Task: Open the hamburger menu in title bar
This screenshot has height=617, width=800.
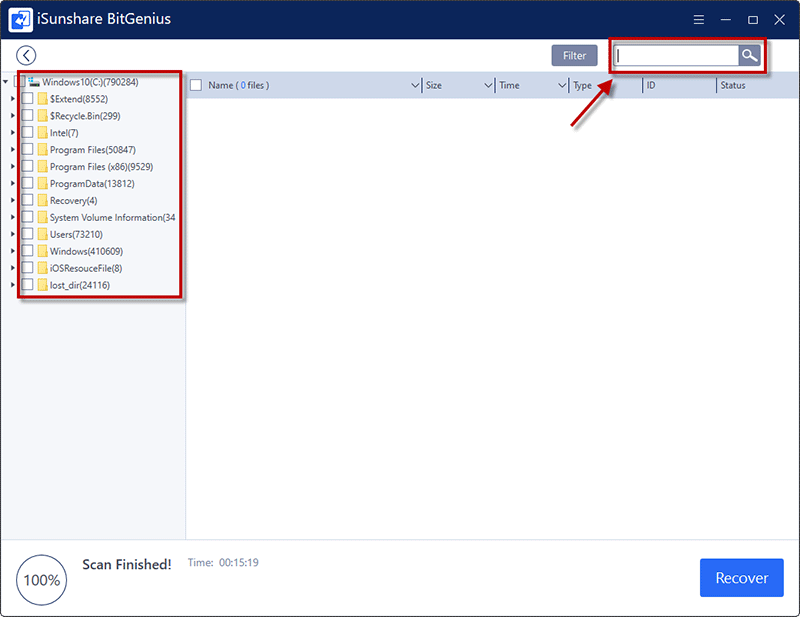Action: click(x=698, y=19)
